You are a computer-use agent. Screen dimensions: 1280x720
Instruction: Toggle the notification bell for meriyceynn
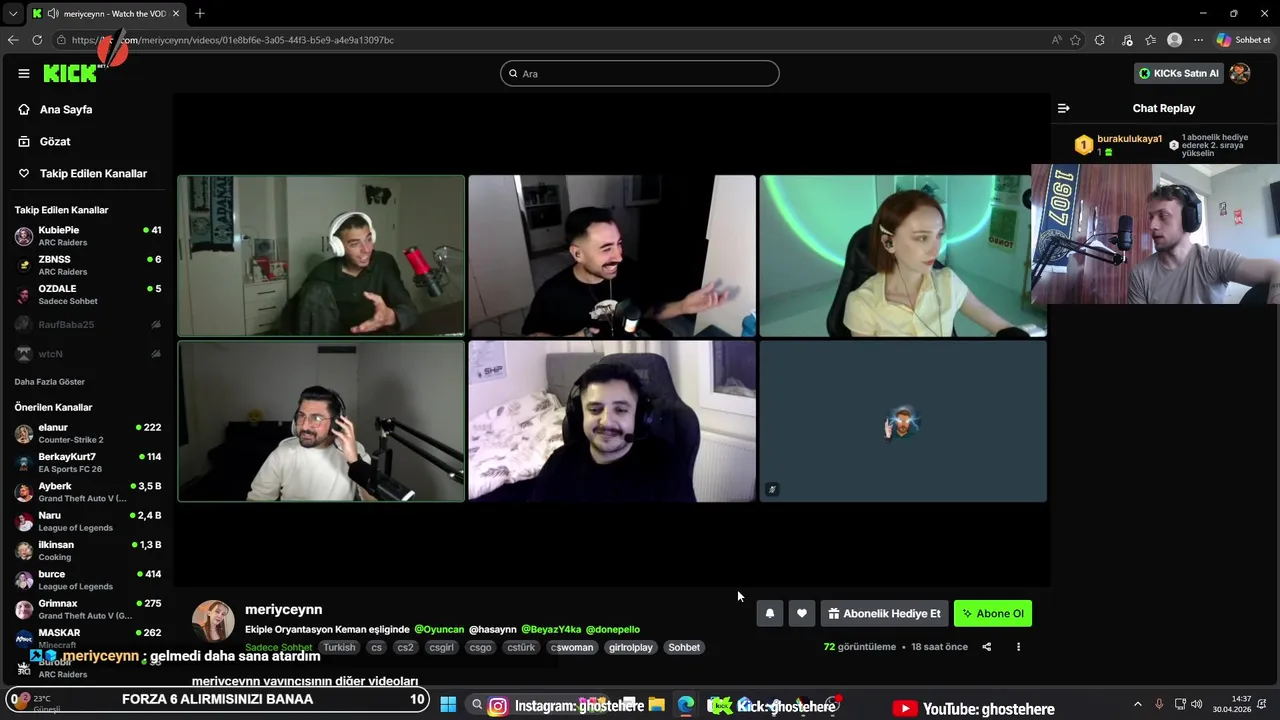click(x=770, y=613)
